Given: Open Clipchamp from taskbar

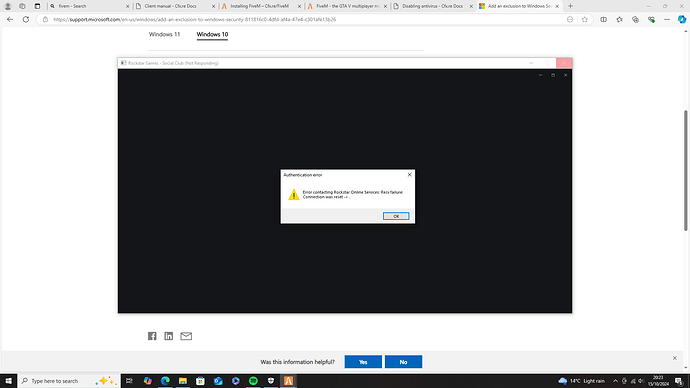Looking at the screenshot, I should 235,381.
